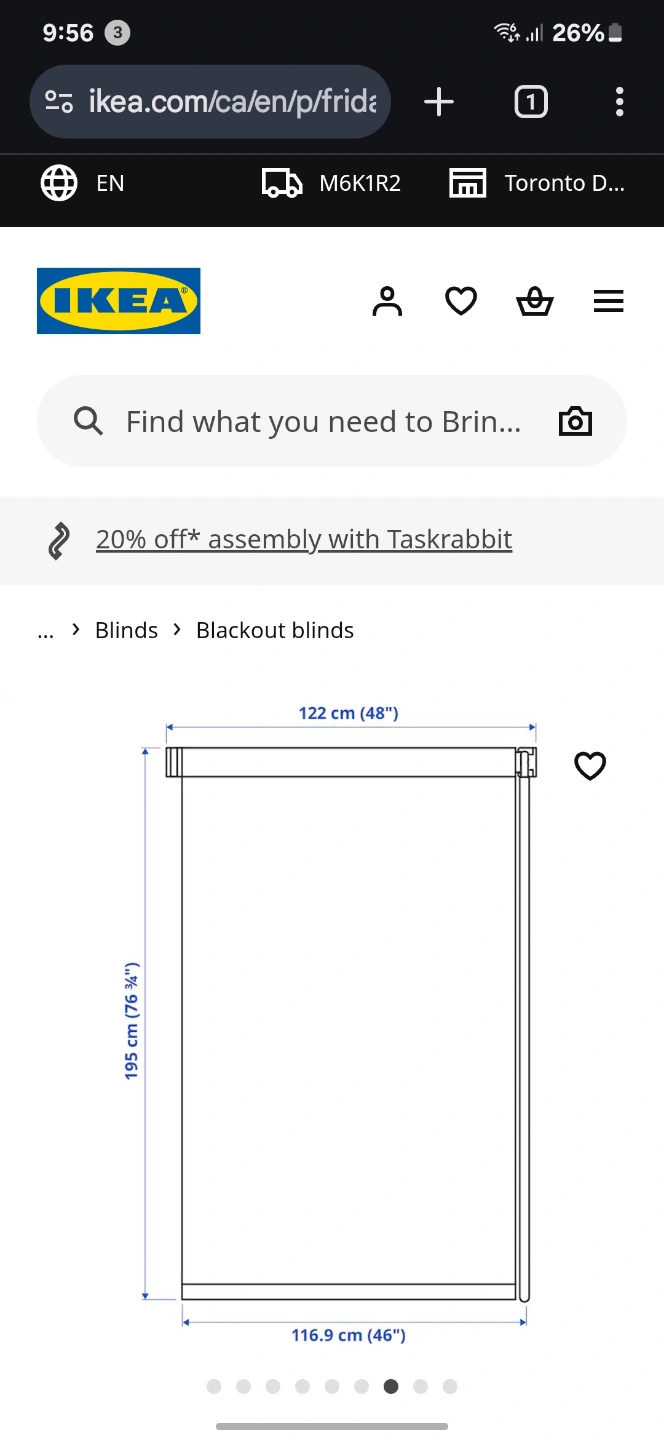Tap the magnifier search icon

[x=88, y=421]
